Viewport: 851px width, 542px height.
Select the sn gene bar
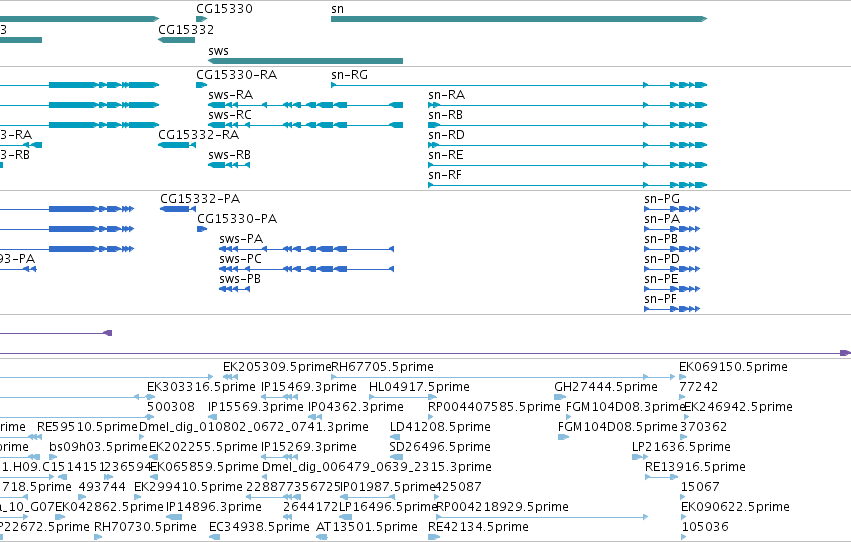(519, 19)
